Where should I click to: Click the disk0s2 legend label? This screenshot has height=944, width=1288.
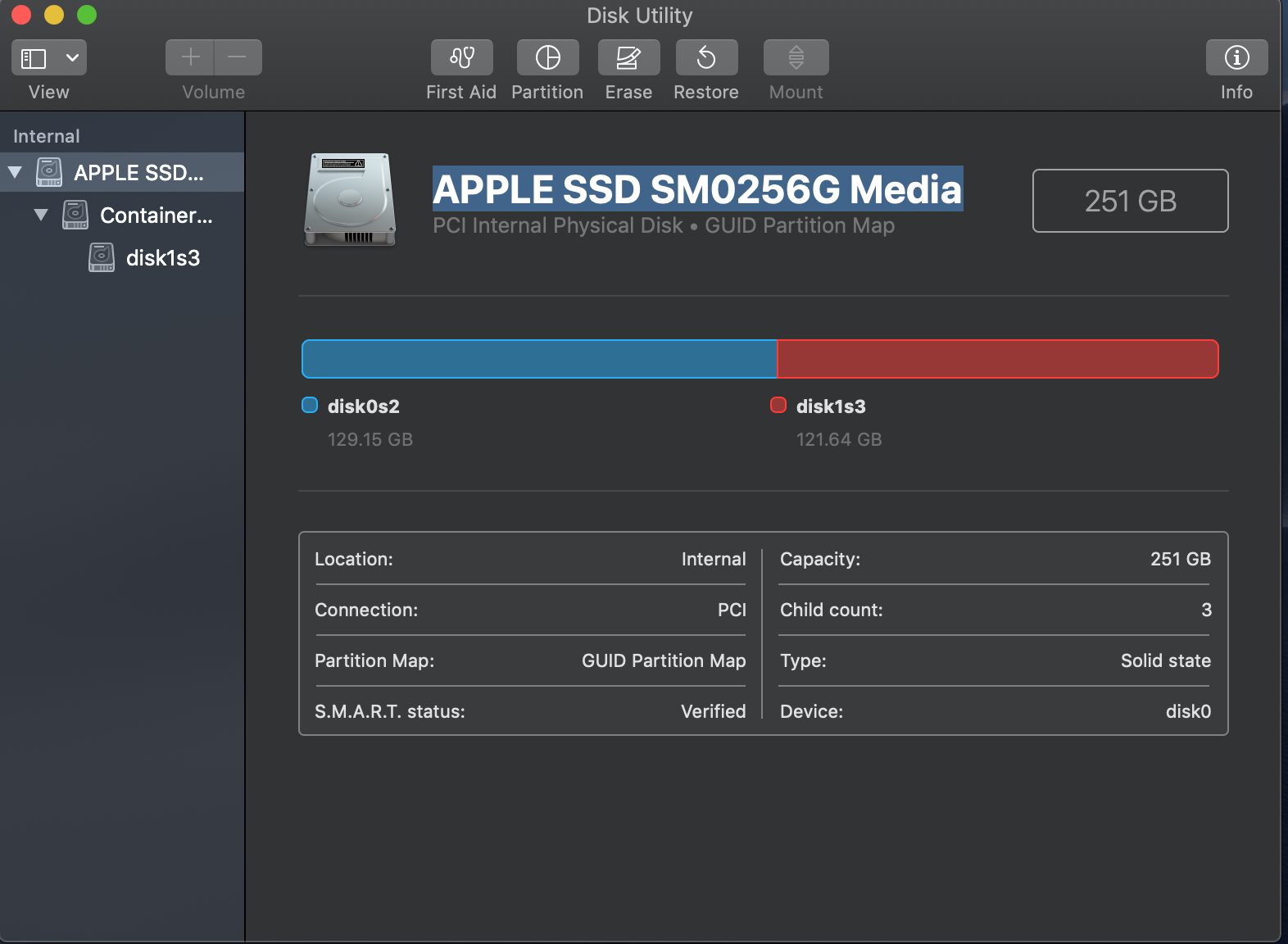pos(364,406)
